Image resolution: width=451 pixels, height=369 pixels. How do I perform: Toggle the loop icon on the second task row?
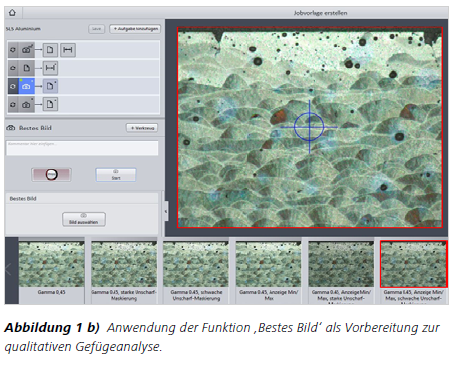coord(13,68)
